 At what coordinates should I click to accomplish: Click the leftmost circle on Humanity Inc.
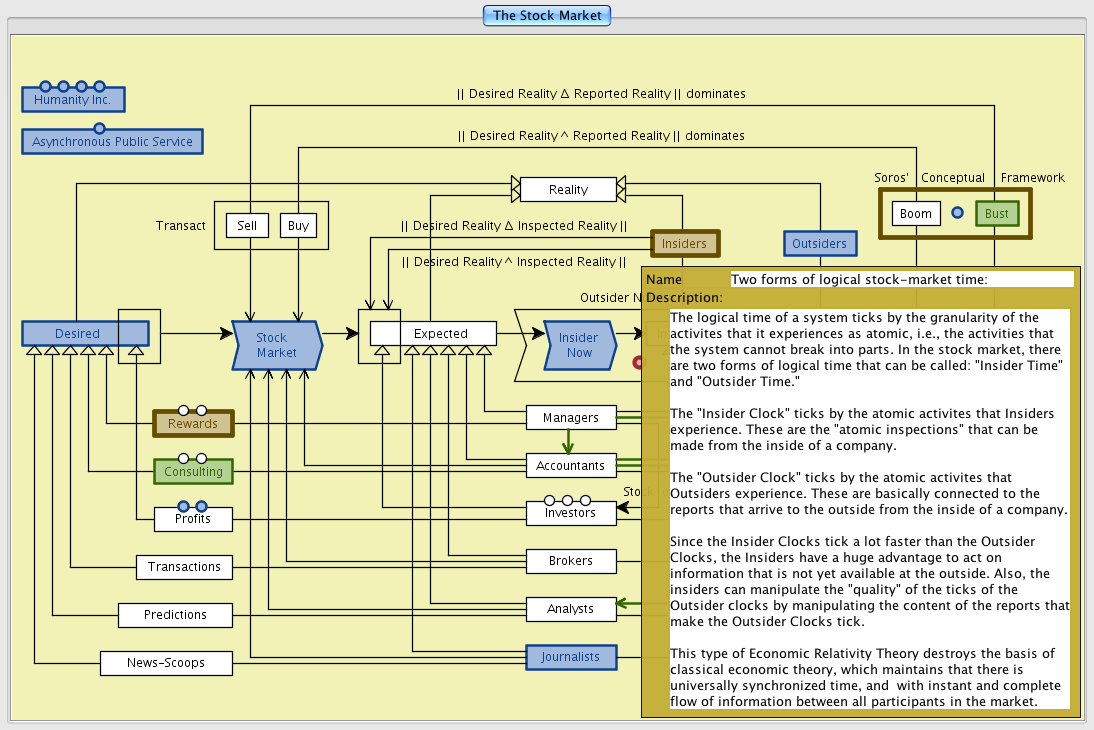click(45, 86)
